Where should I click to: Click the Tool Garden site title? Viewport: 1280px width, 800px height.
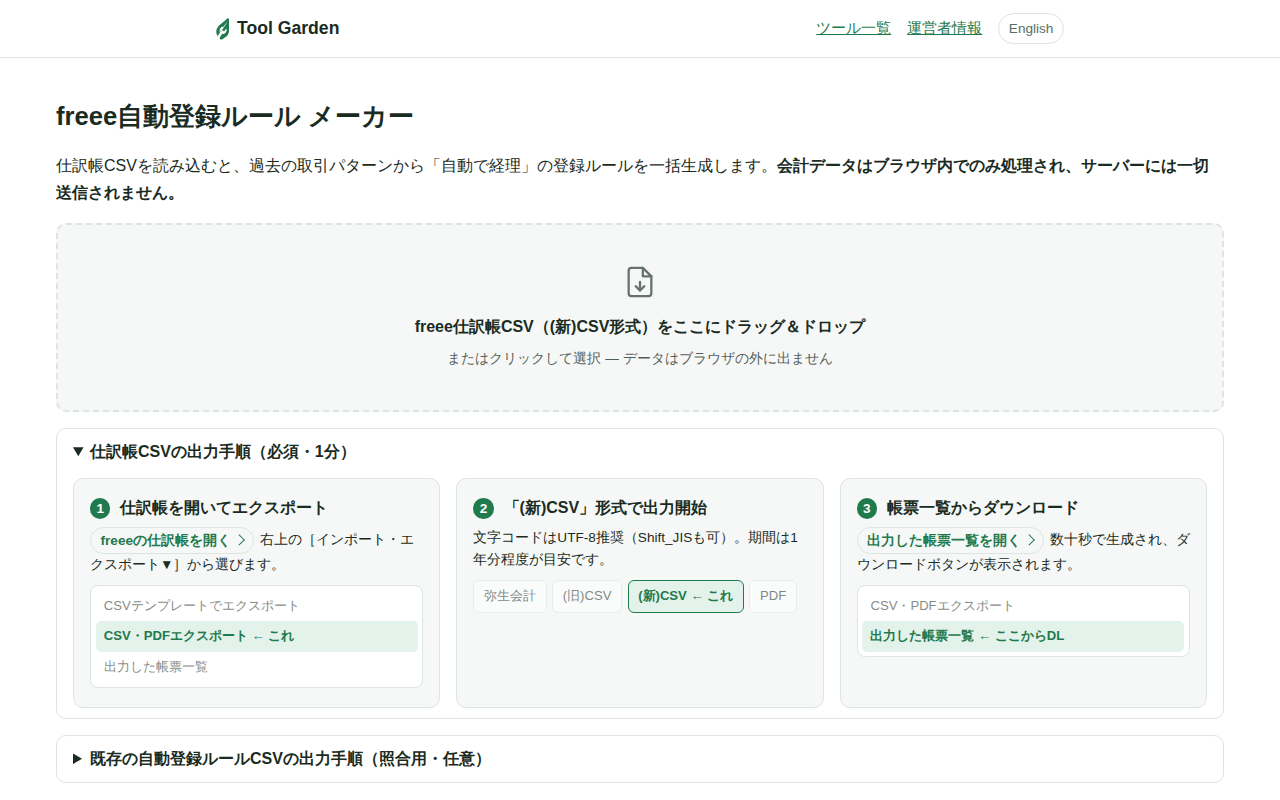(288, 28)
